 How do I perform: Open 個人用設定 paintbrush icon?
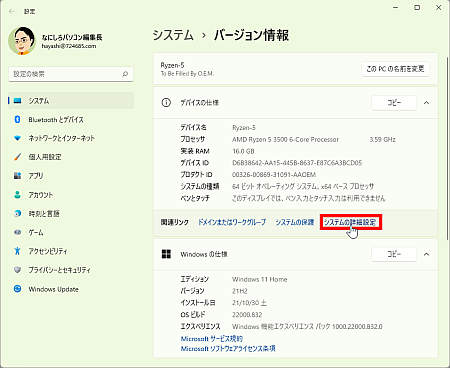click(17, 157)
